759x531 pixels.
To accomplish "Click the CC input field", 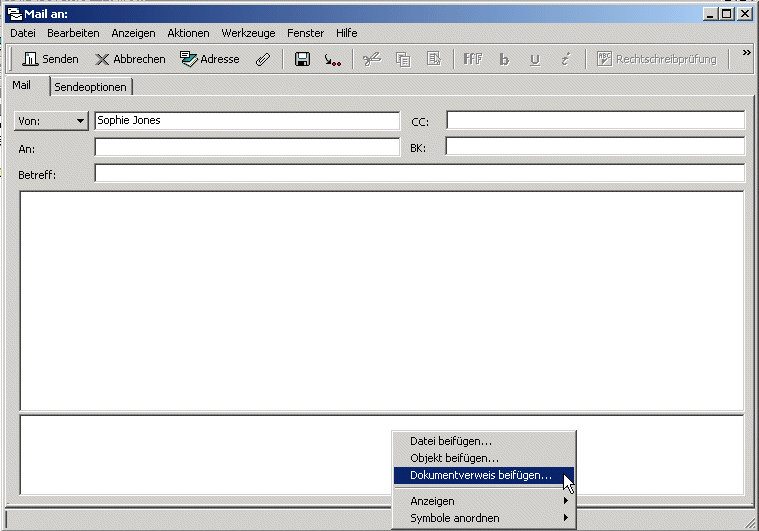I will 595,120.
